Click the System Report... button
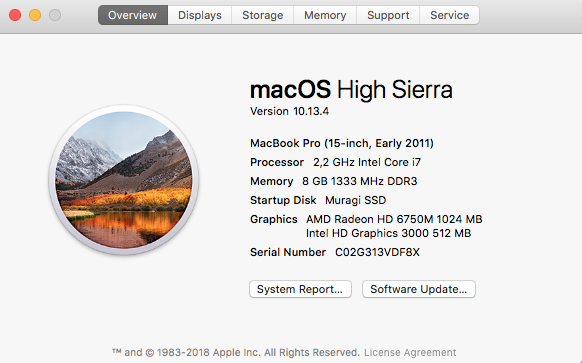 (x=300, y=289)
